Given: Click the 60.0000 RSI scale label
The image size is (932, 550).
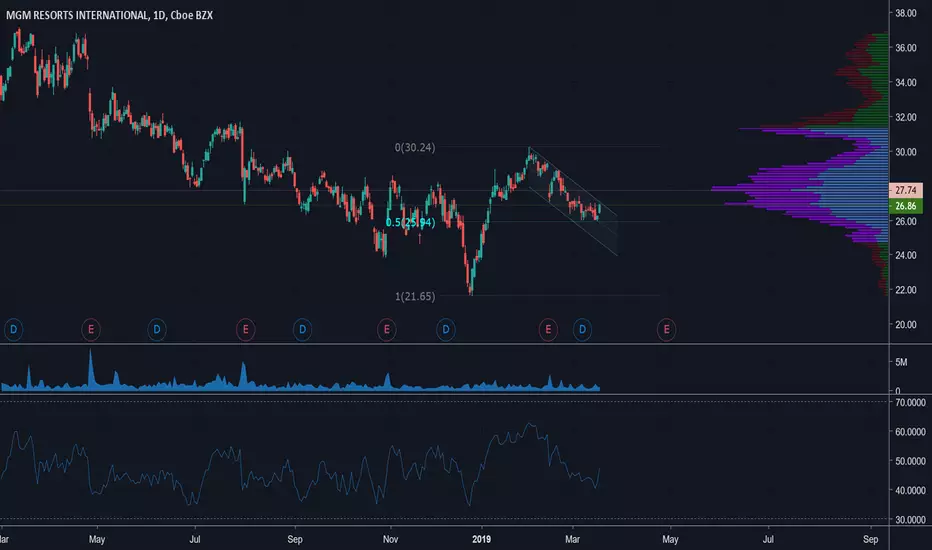Looking at the screenshot, I should pos(911,432).
